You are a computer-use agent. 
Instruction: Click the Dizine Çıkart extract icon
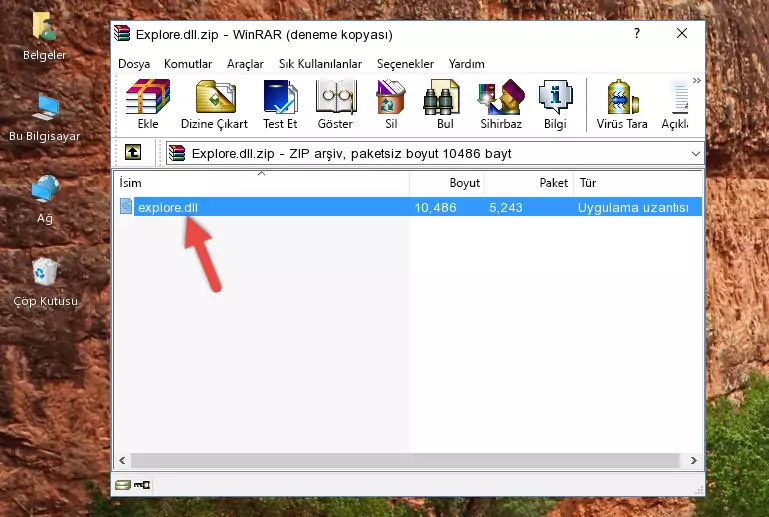point(214,104)
